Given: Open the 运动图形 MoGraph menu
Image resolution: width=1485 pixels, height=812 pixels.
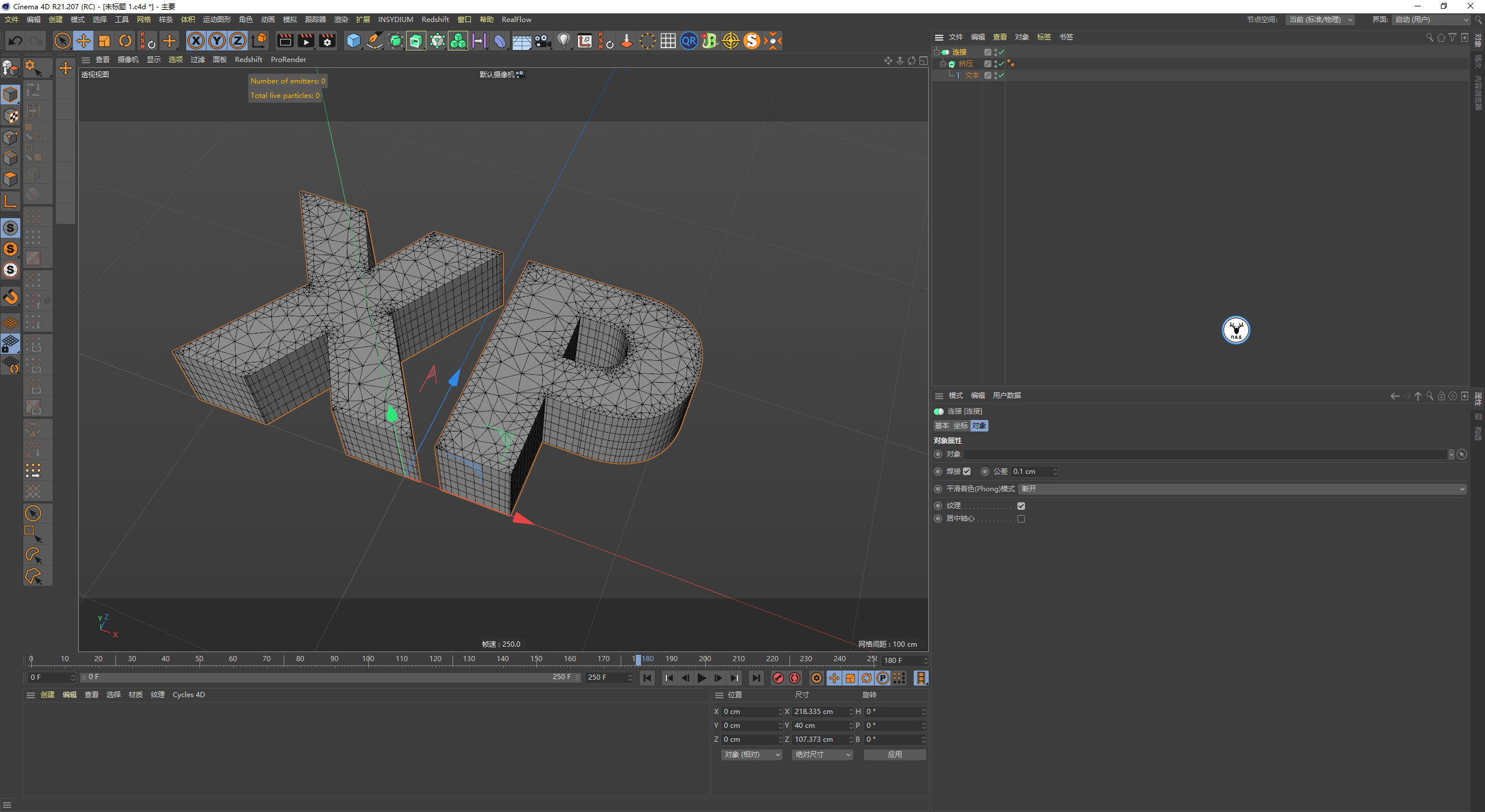Looking at the screenshot, I should 216,20.
